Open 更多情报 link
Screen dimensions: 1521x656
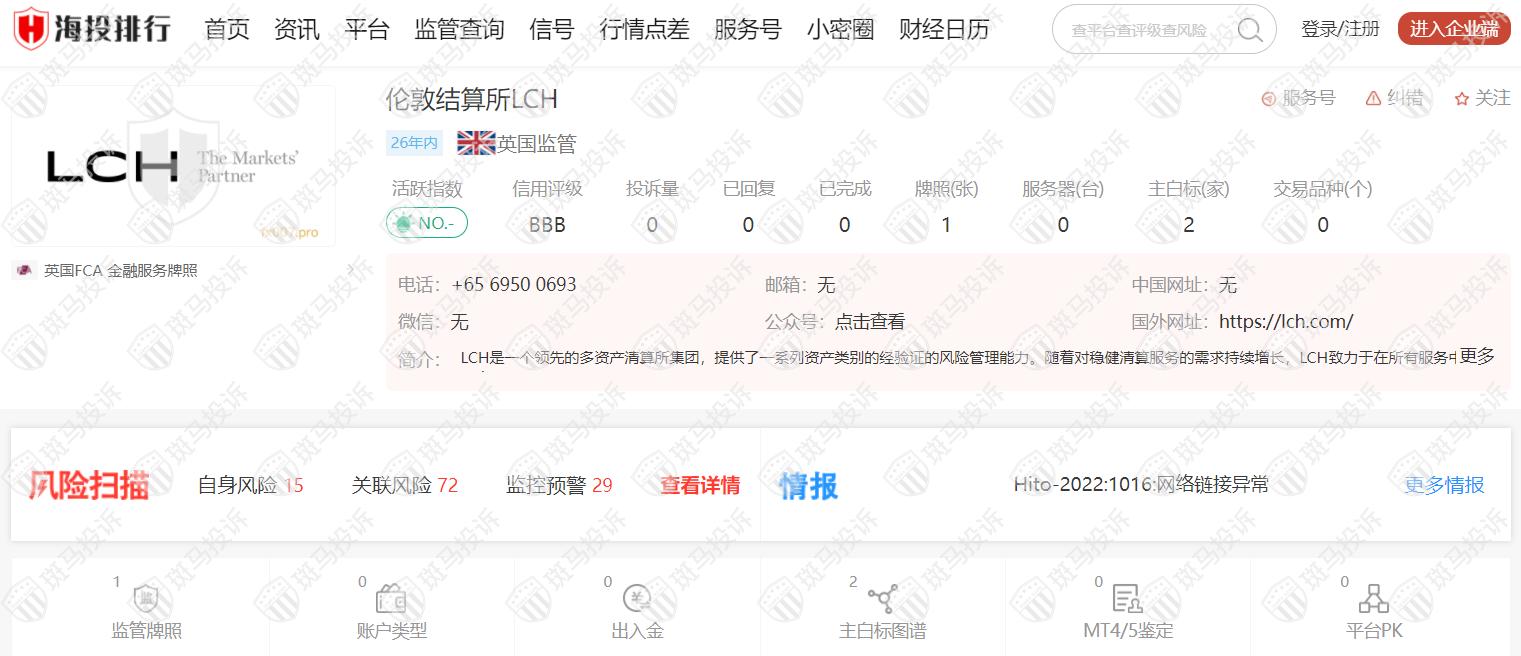1444,485
